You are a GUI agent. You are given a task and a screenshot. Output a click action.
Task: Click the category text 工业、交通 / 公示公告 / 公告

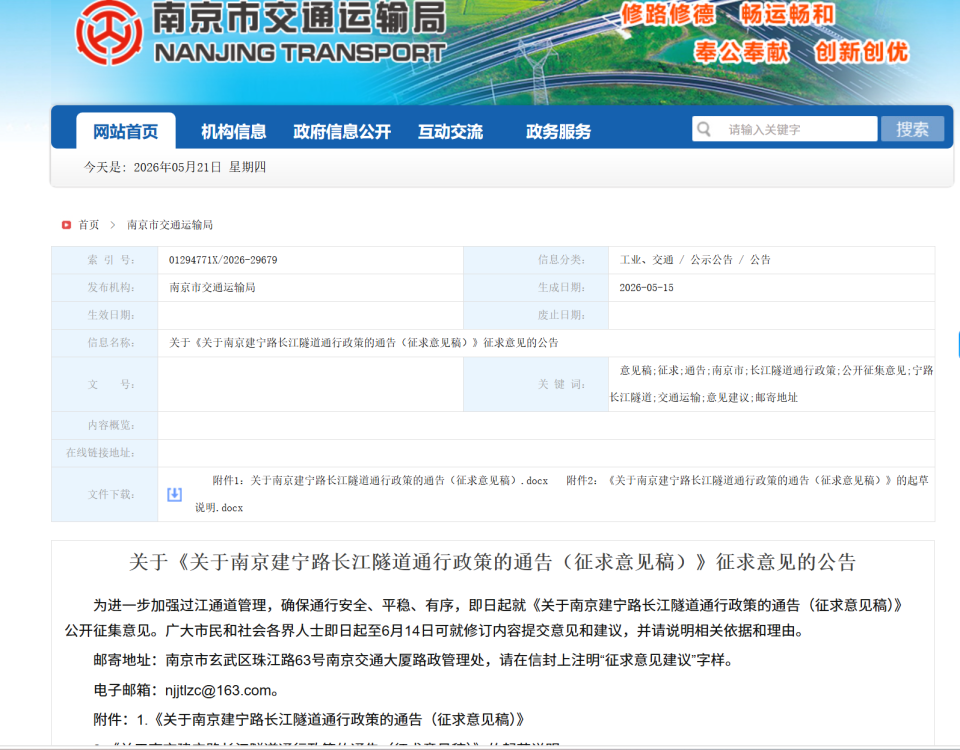[x=695, y=260]
